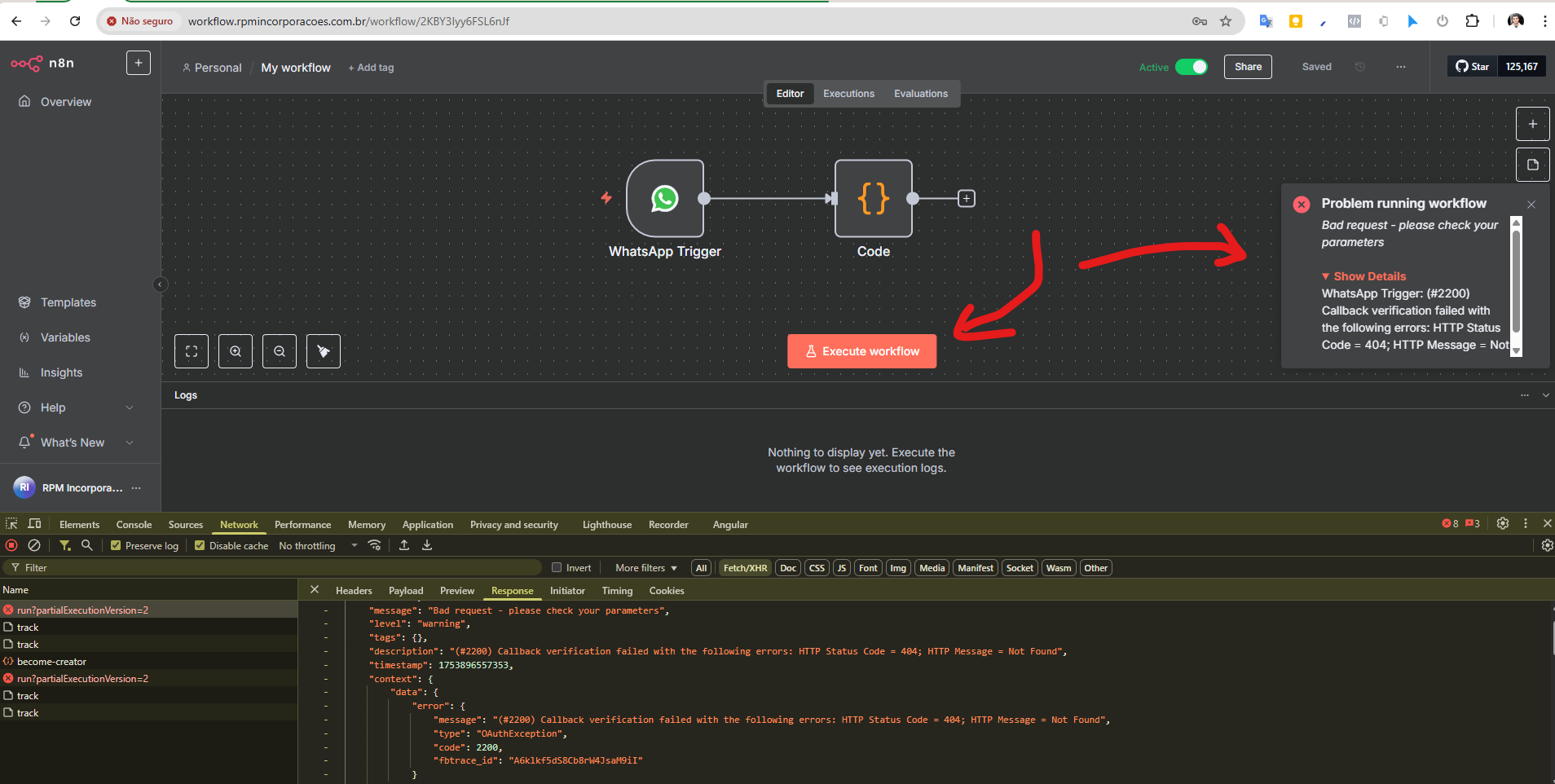
Task: Open the Templates sidebar link
Action: [x=68, y=302]
